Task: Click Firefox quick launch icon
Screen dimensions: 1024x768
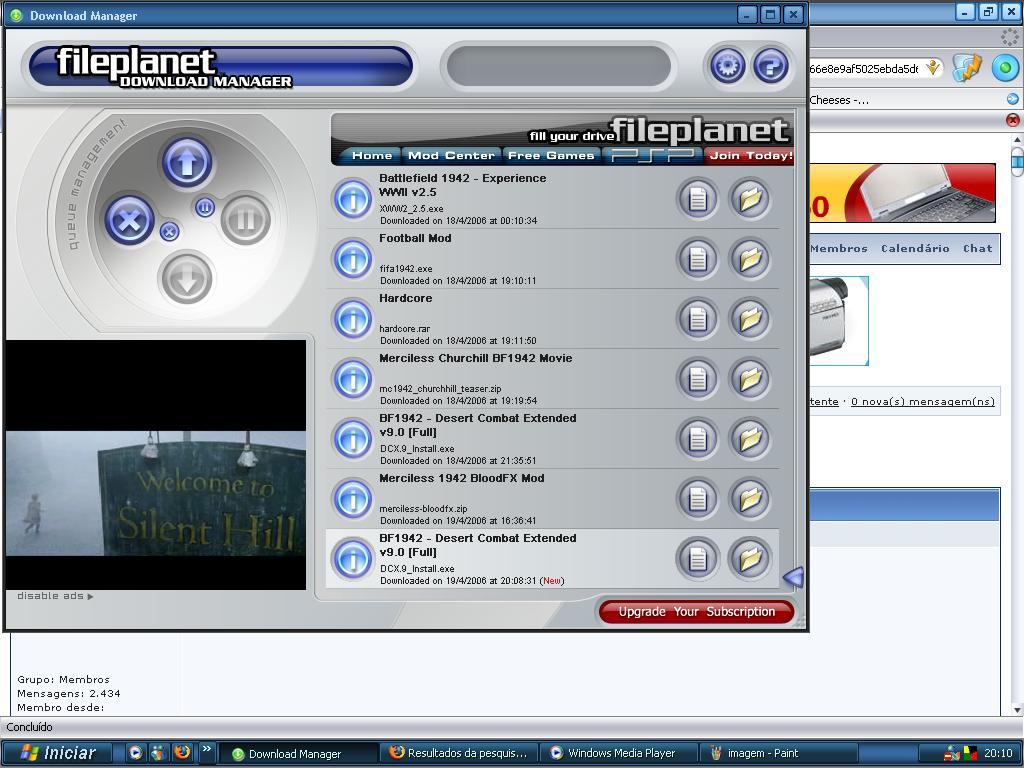Action: click(x=182, y=752)
